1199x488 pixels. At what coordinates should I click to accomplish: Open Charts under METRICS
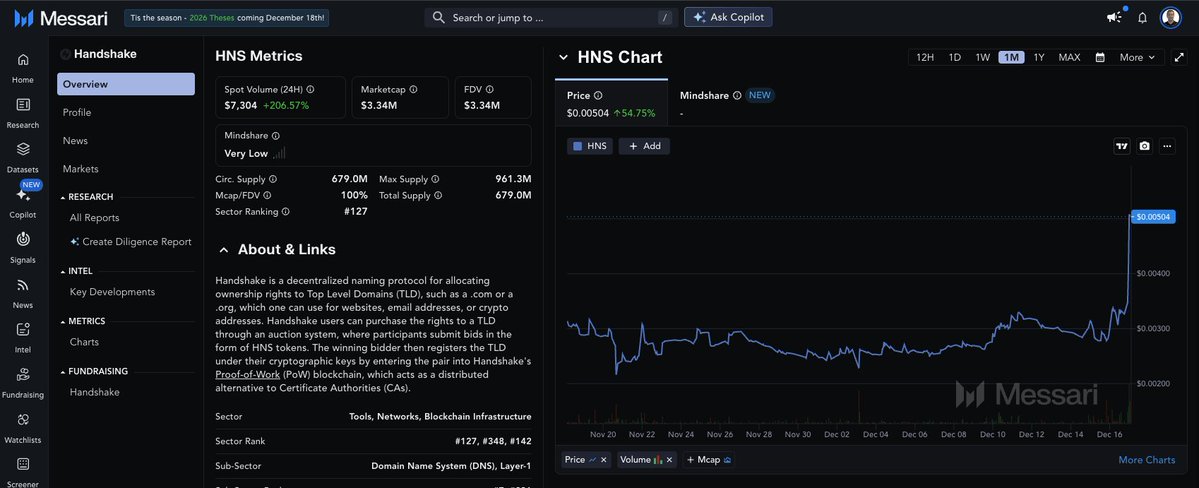coord(84,342)
